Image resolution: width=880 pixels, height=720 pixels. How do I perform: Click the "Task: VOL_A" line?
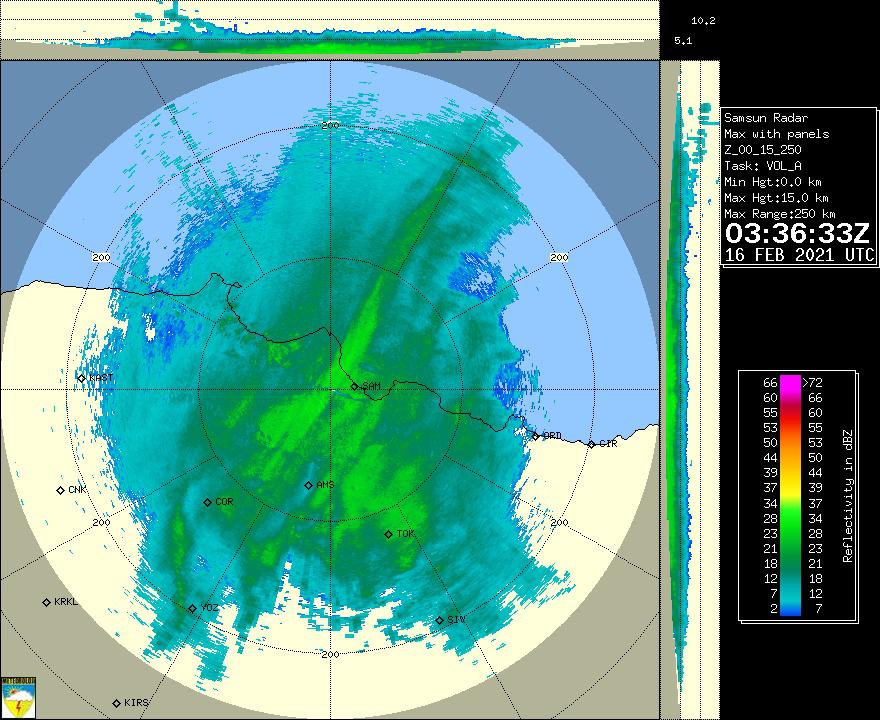point(763,166)
